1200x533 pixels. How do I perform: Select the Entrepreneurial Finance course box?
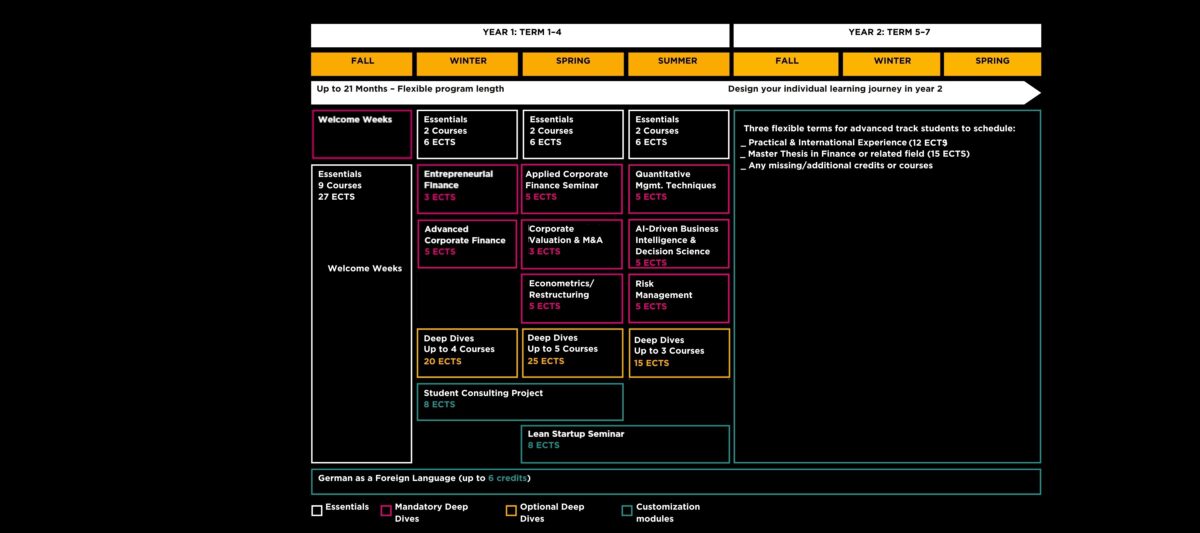pos(467,189)
